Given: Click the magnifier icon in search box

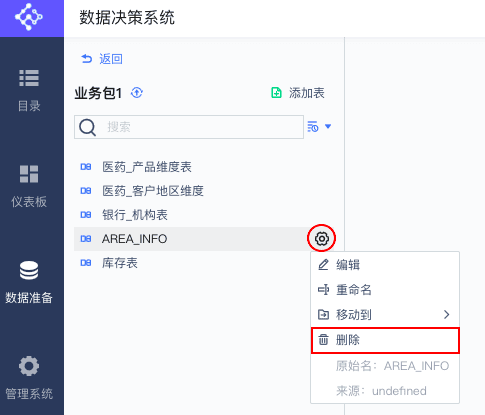Looking at the screenshot, I should (x=87, y=127).
